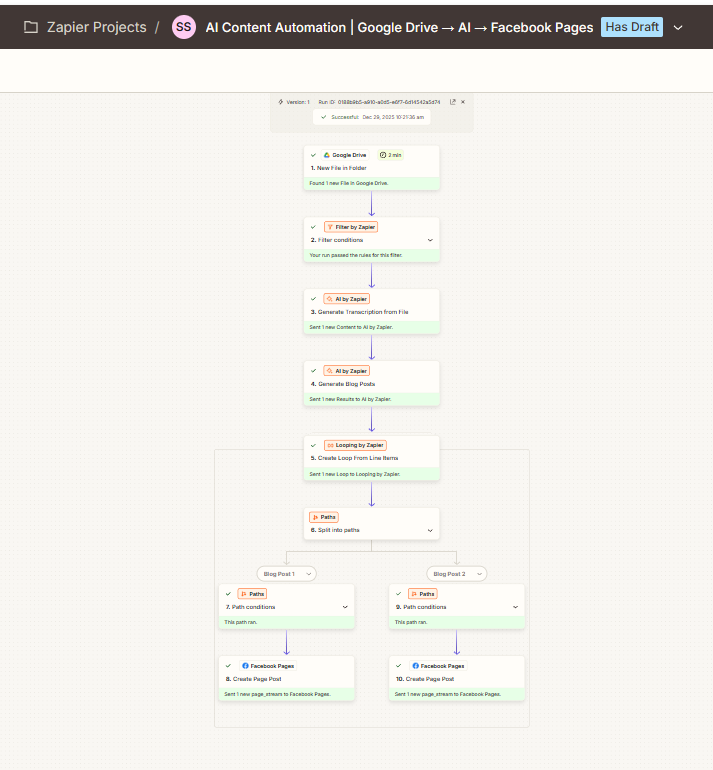Click the check mark on step 10

point(399,666)
